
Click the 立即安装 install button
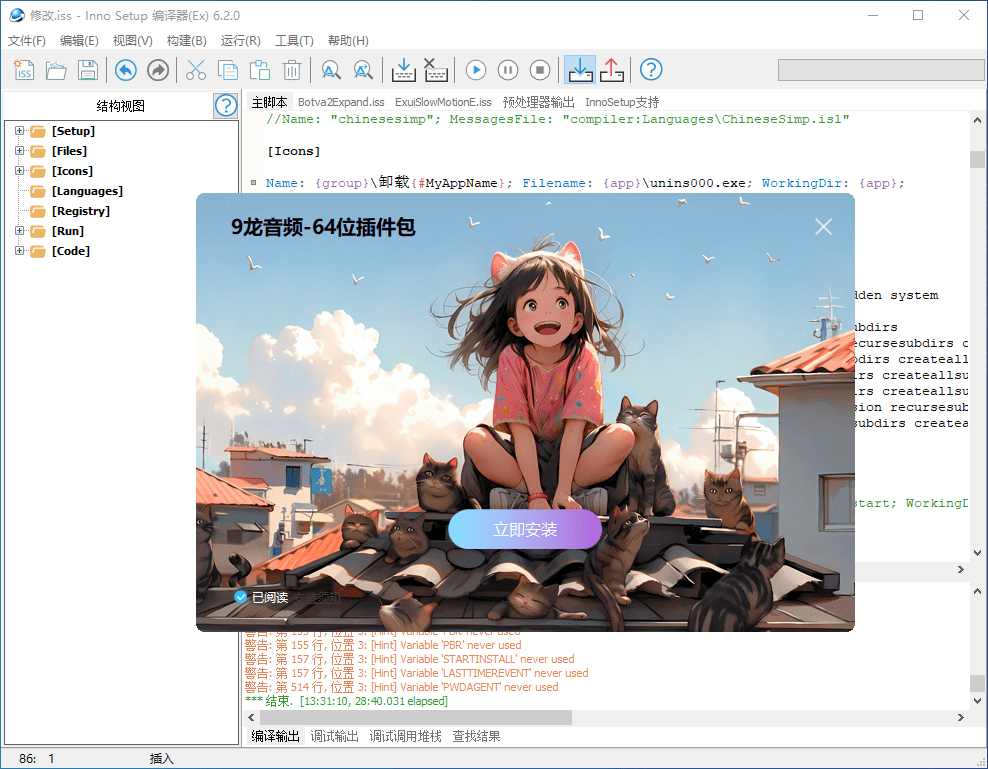525,530
